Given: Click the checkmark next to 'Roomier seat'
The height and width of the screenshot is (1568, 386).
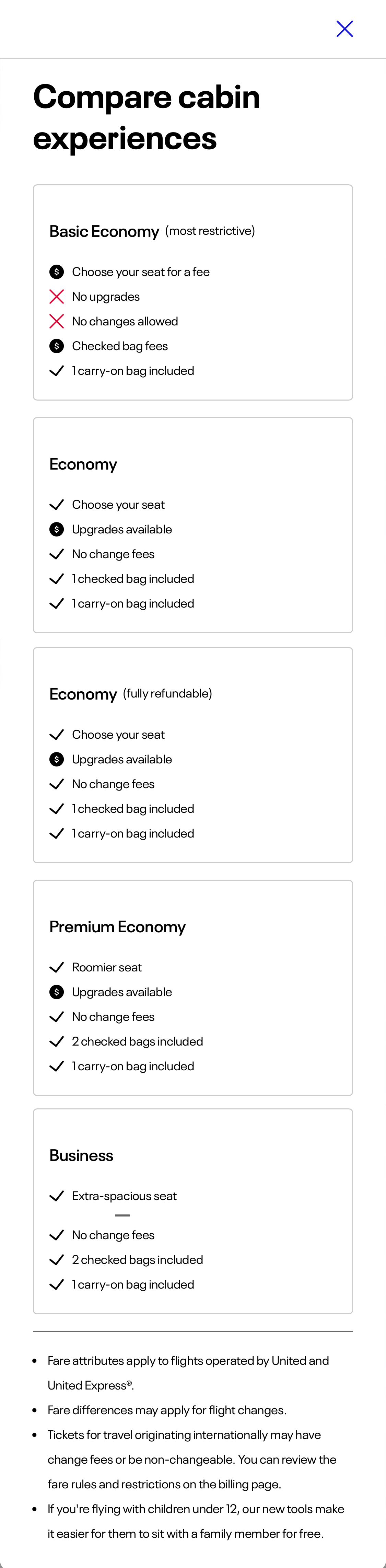Looking at the screenshot, I should [x=57, y=967].
